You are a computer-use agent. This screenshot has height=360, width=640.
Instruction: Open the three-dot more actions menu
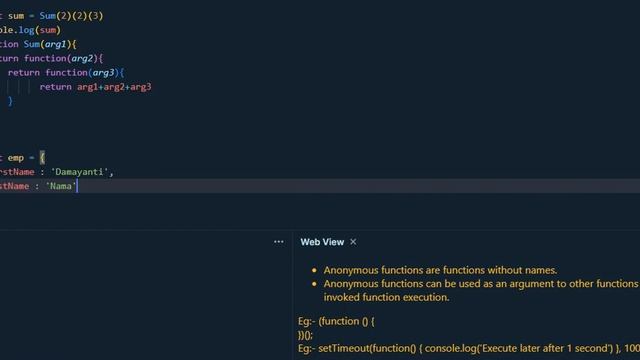pos(279,242)
